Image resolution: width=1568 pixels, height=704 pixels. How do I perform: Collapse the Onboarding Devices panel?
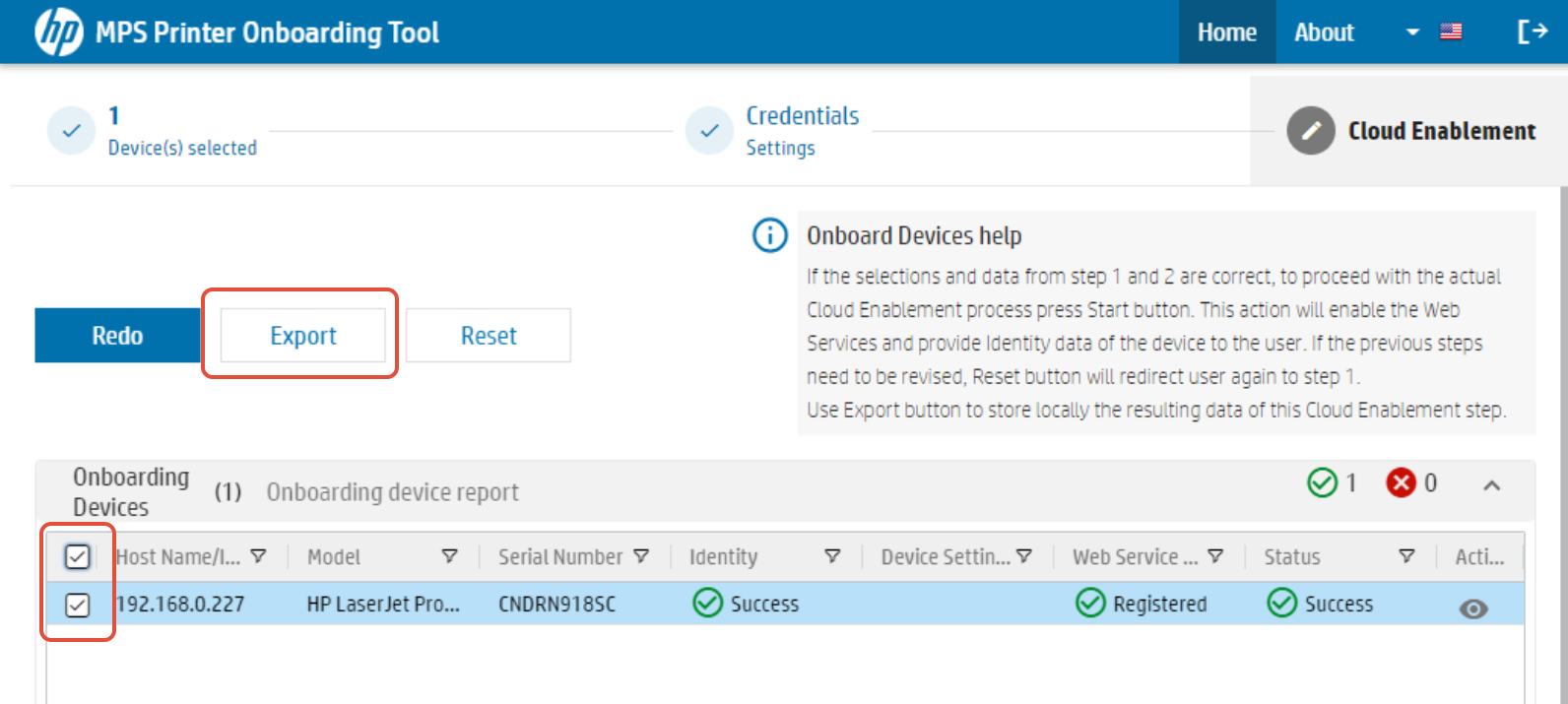pyautogui.click(x=1492, y=485)
